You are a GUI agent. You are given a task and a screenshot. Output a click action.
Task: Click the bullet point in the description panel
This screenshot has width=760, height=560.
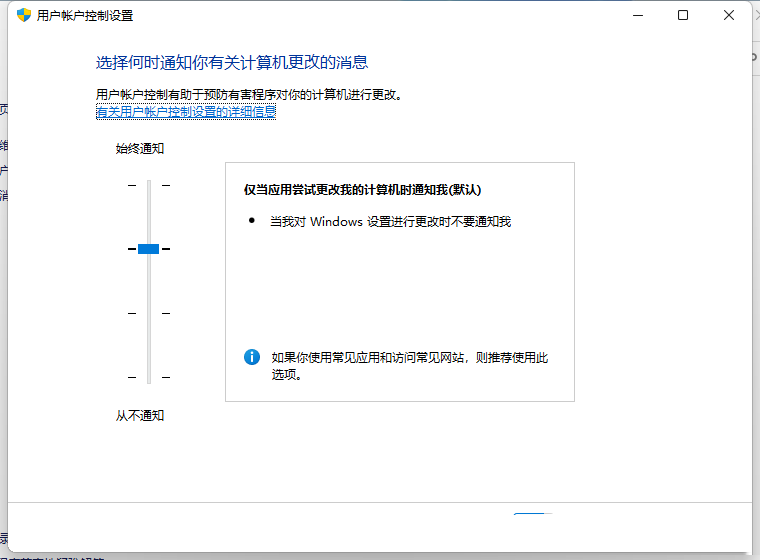click(x=252, y=221)
